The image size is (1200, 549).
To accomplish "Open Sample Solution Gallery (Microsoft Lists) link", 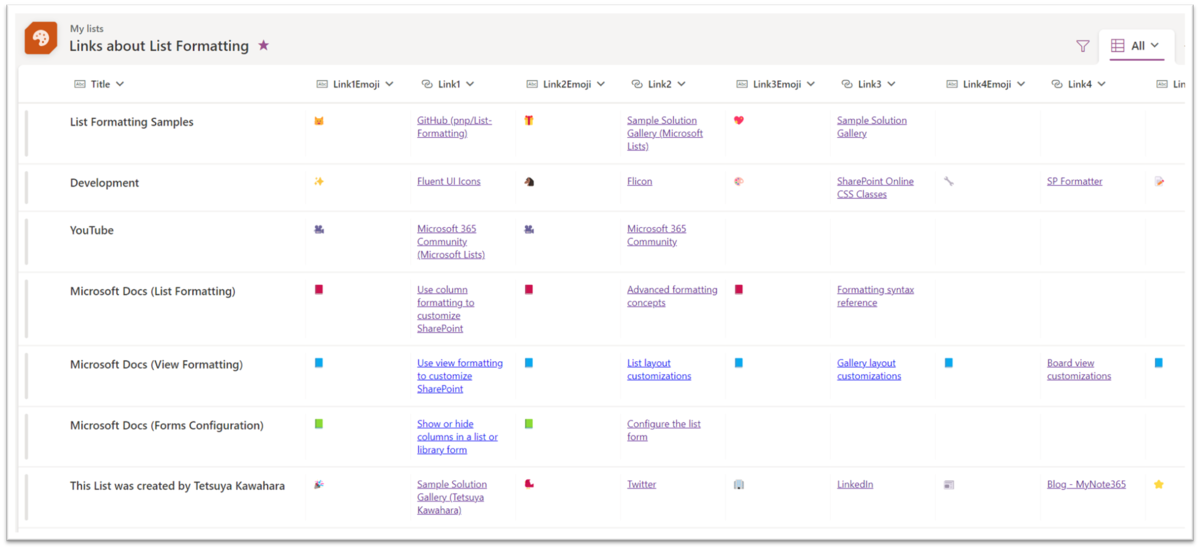I will point(665,133).
